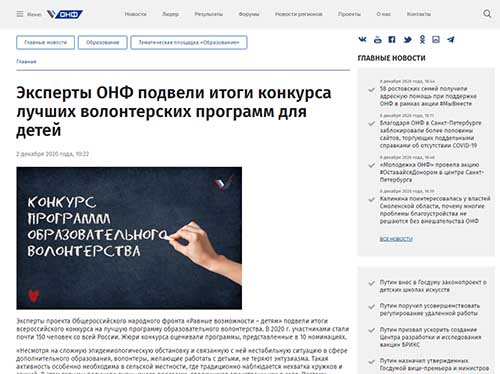
Task: Click the ОНФ logo
Action: (x=65, y=14)
